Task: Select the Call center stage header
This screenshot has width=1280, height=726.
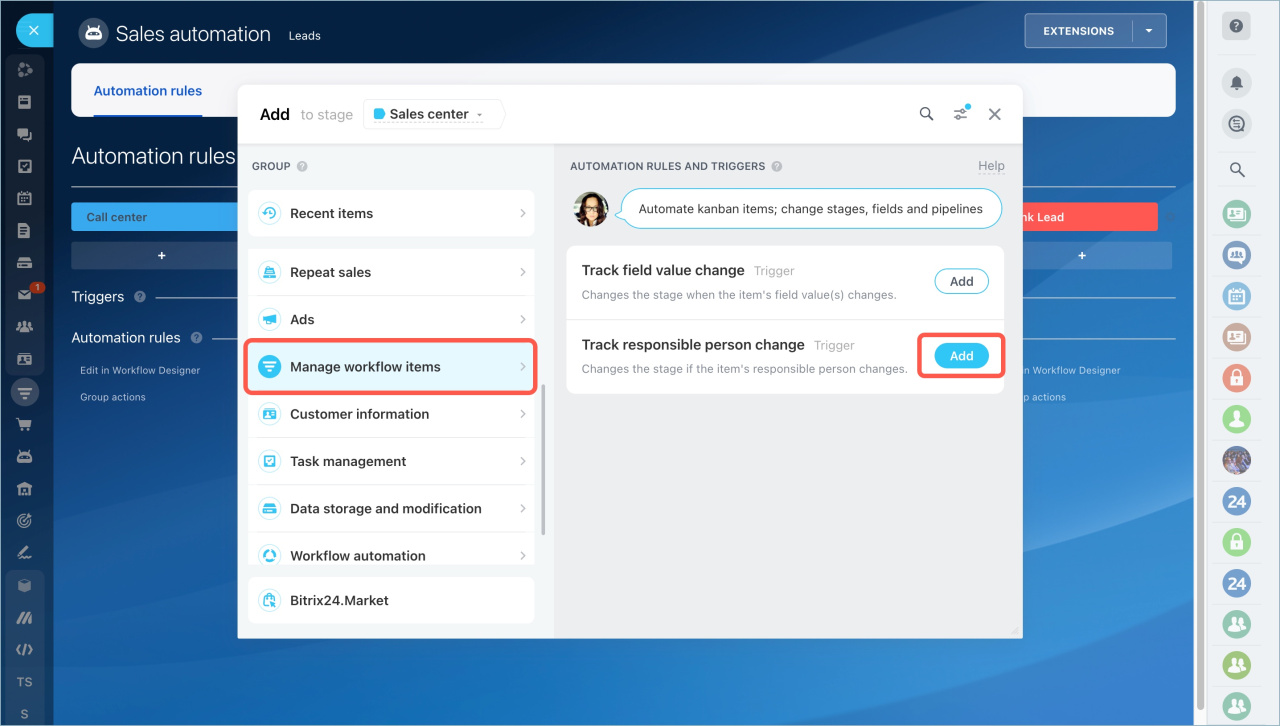Action: click(x=155, y=217)
